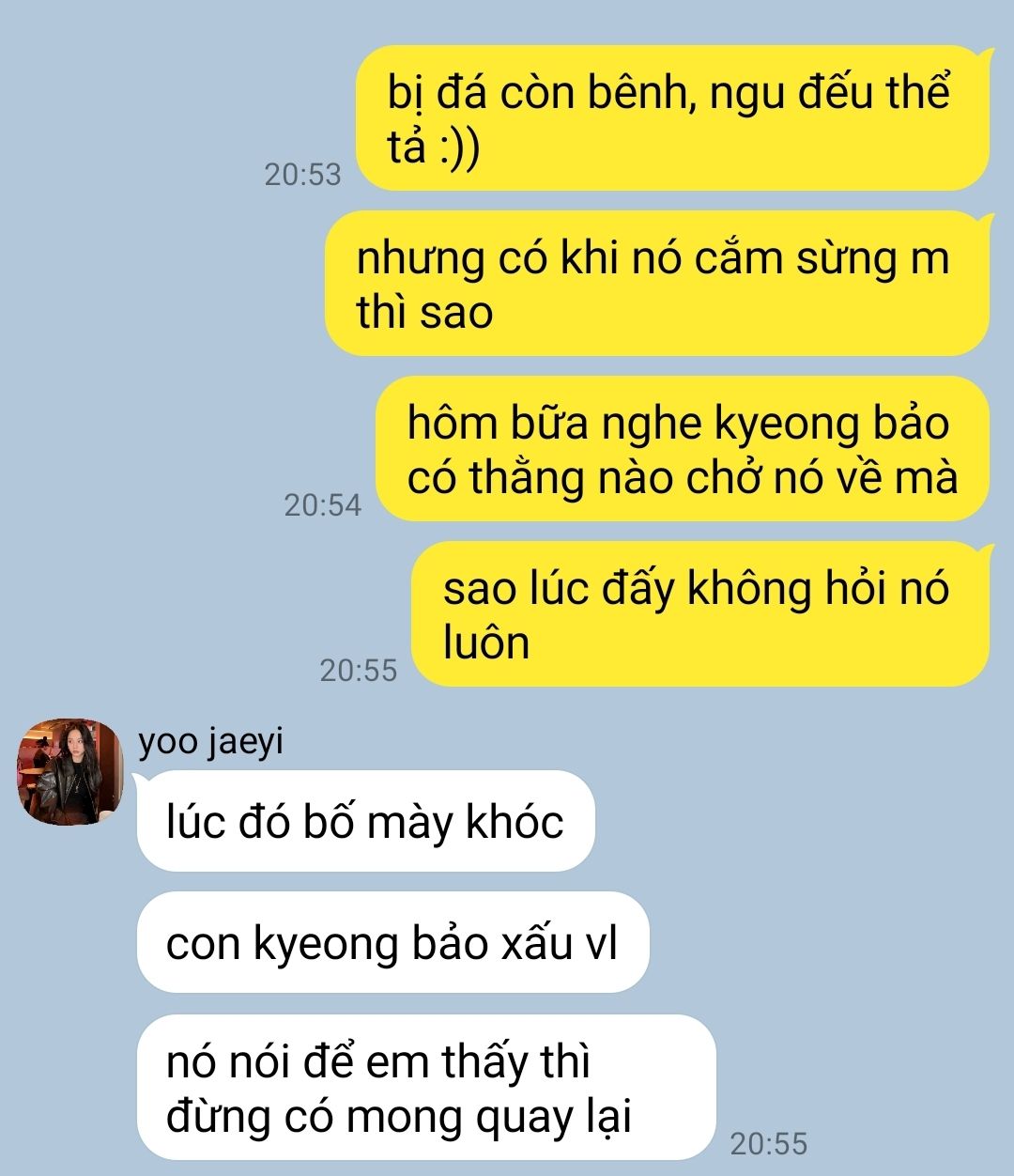Click the word "khóc" in the first white reply

coord(515,822)
